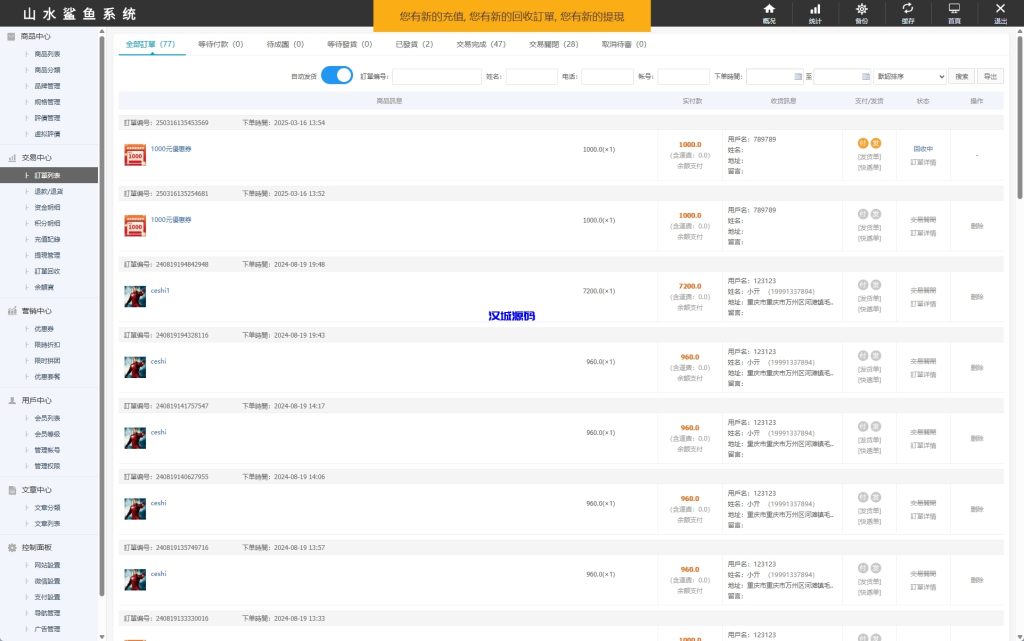
Task: Click the 搜索 search button
Action: tap(960, 75)
